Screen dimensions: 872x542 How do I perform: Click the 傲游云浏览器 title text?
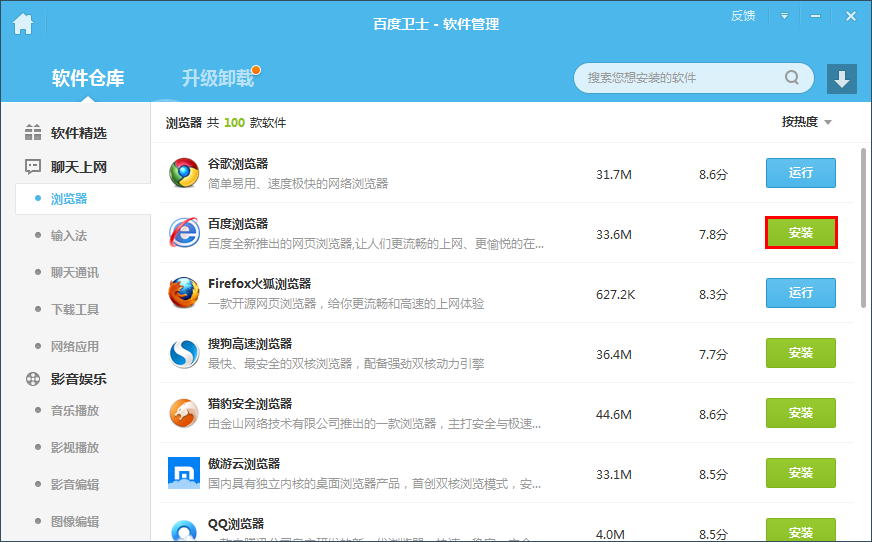(x=244, y=464)
